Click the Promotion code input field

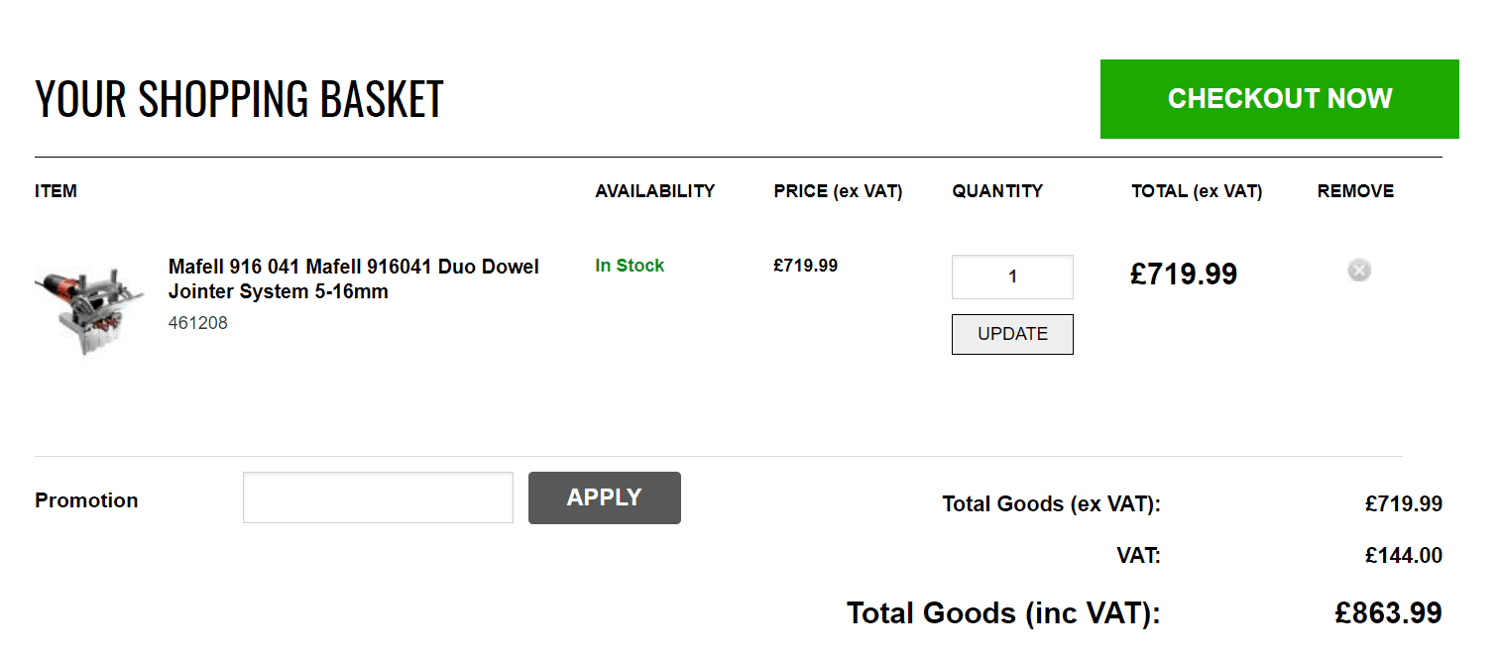pos(377,497)
